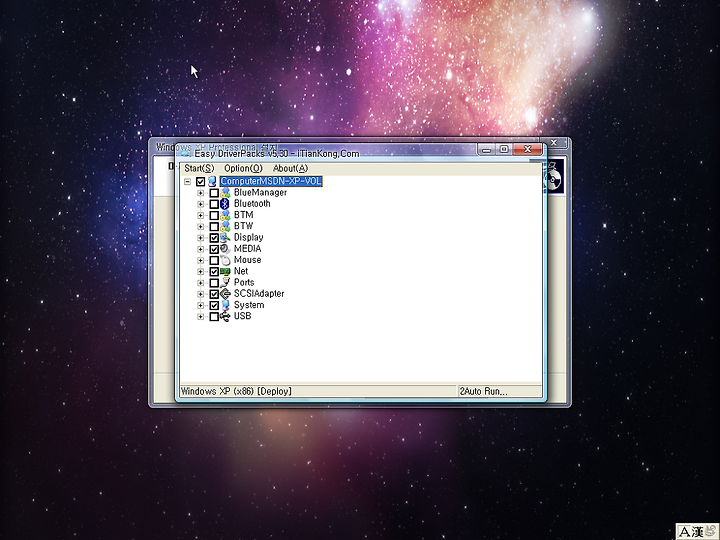Expand the SCSIAdapter node
720x540 pixels.
(x=201, y=294)
